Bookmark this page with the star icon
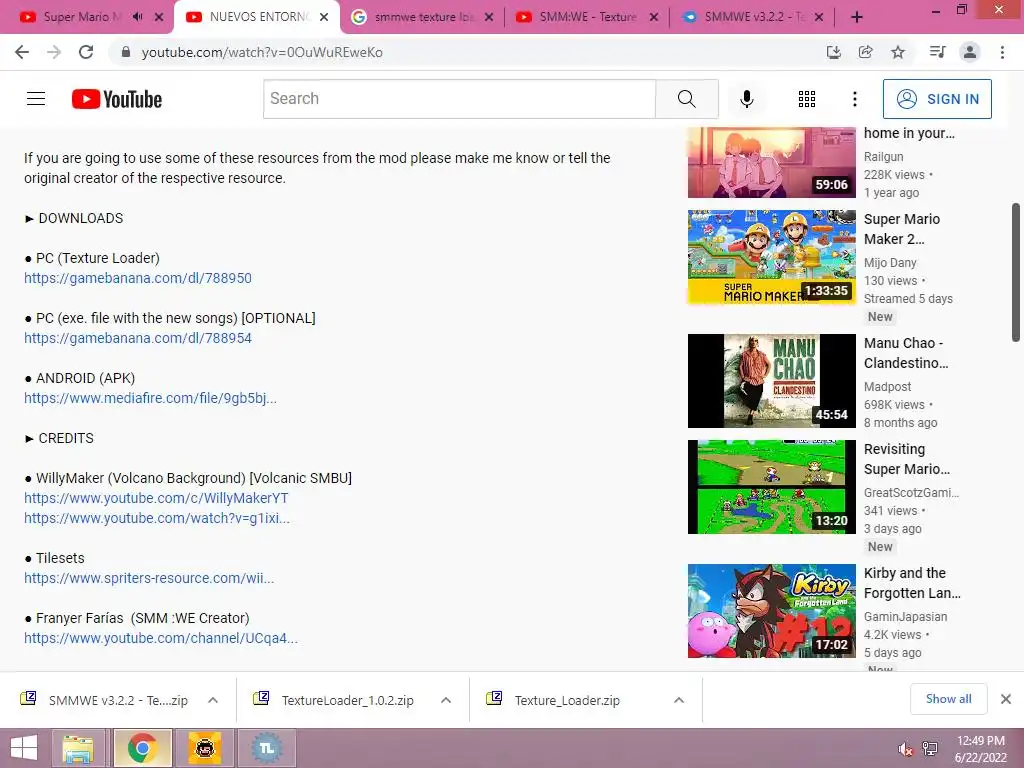This screenshot has height=768, width=1024. click(898, 52)
